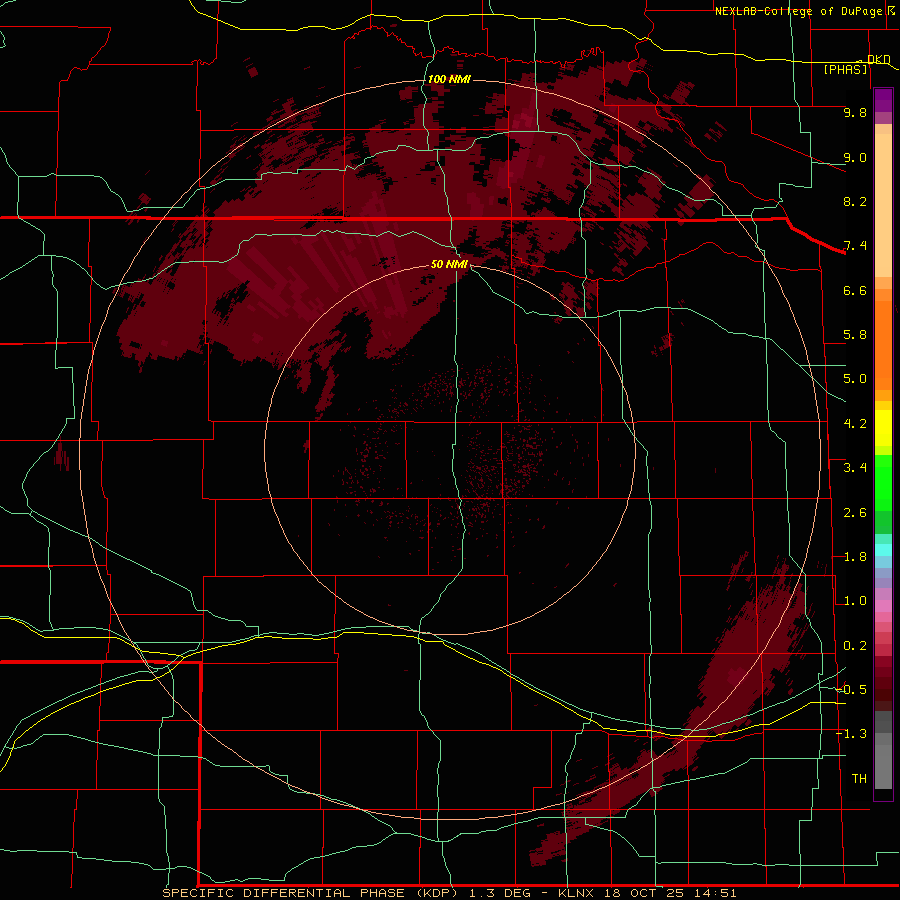Click the 5.8 scale value

(855, 335)
